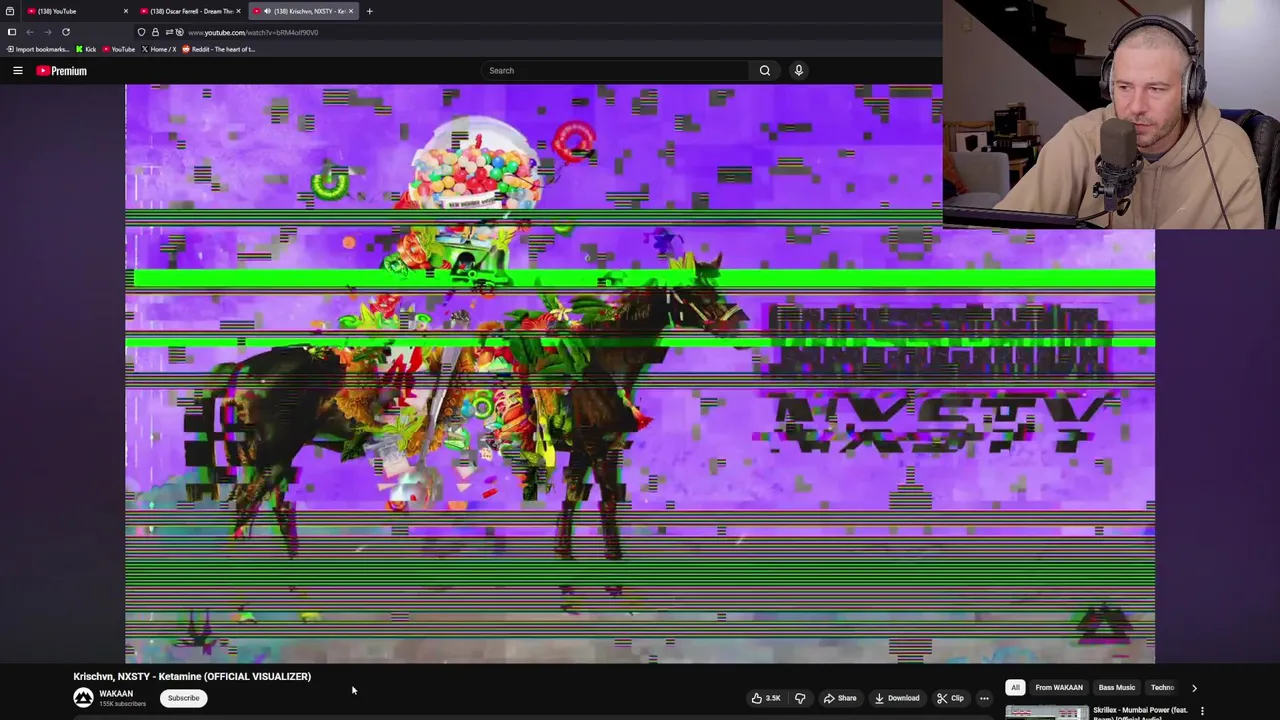Open the Skrillex Mumbai Power thumbnail

[x=1047, y=713]
